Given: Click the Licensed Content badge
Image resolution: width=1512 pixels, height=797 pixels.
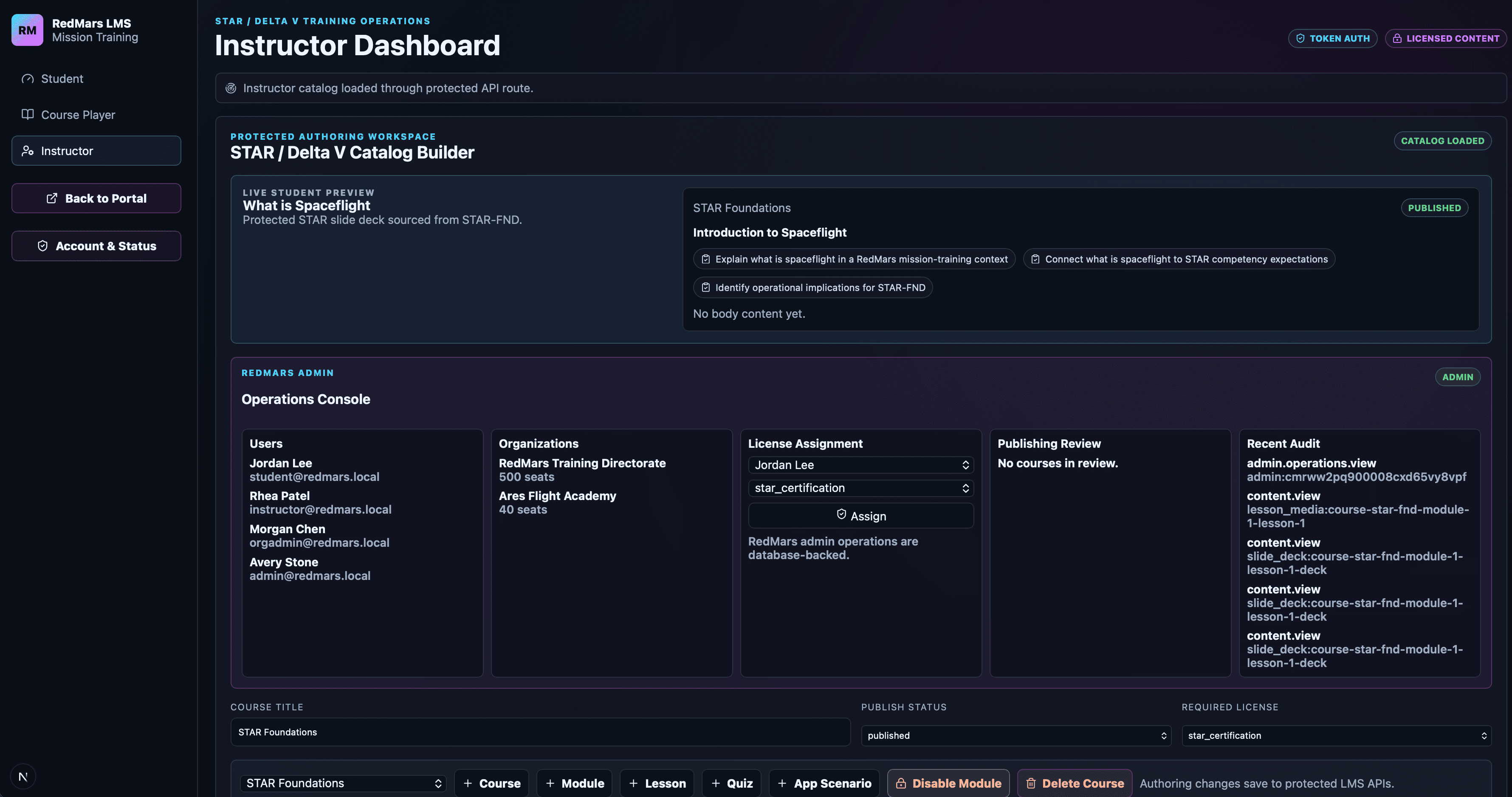Looking at the screenshot, I should (x=1446, y=38).
